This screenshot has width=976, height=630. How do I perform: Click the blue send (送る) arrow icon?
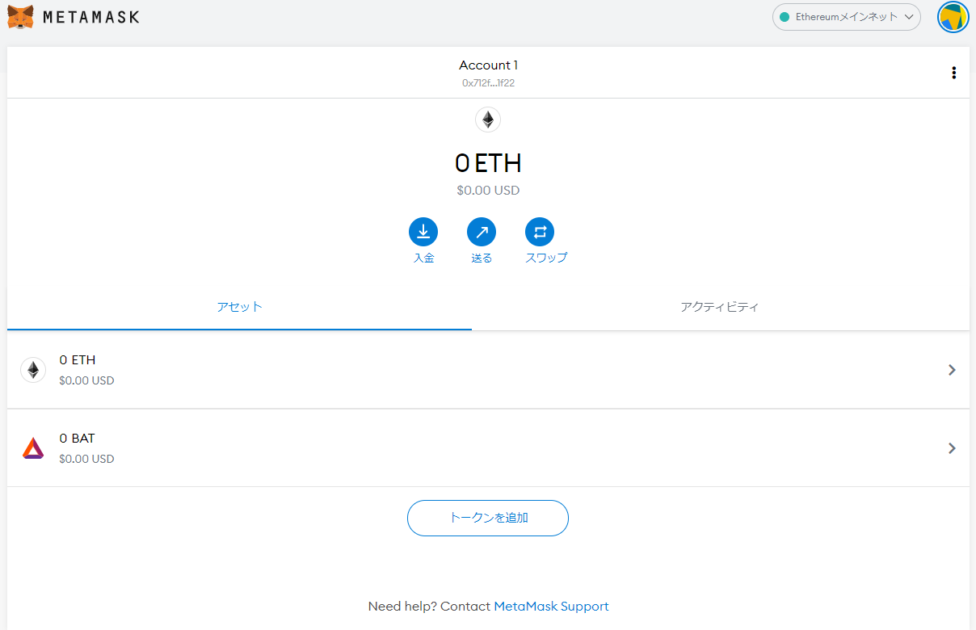(x=481, y=232)
